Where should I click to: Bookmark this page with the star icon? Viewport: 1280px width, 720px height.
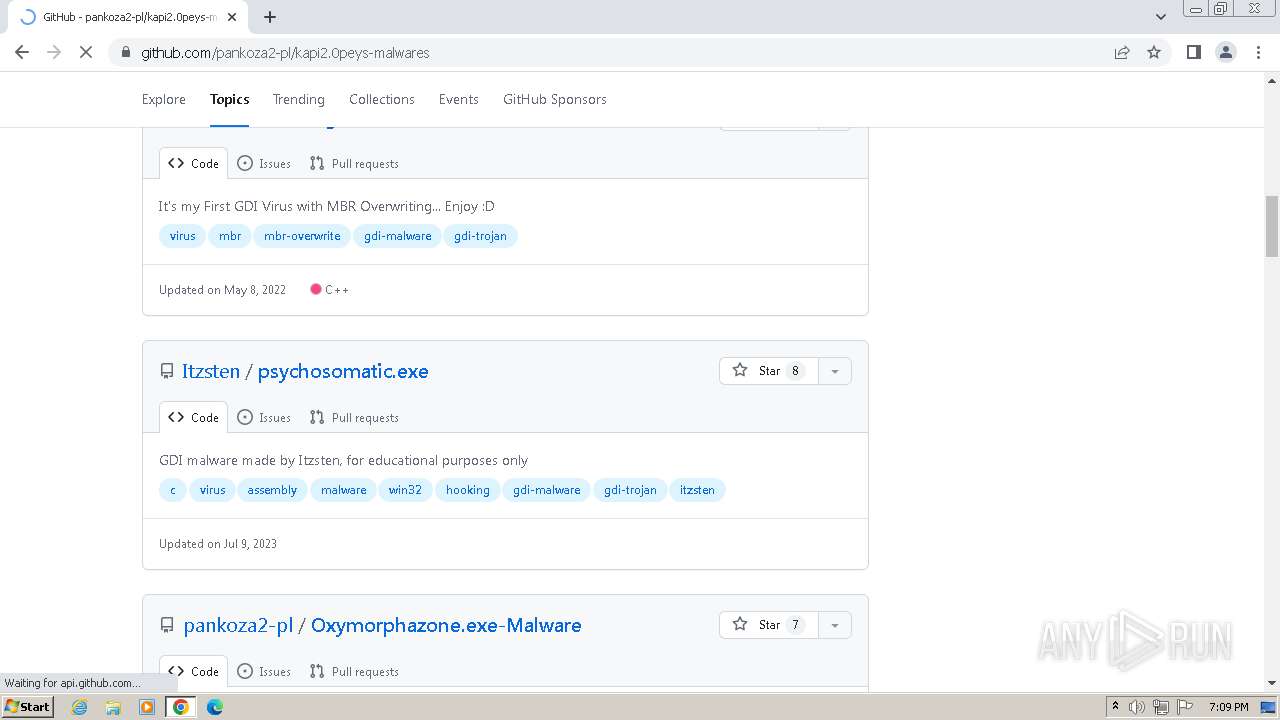pos(1154,52)
